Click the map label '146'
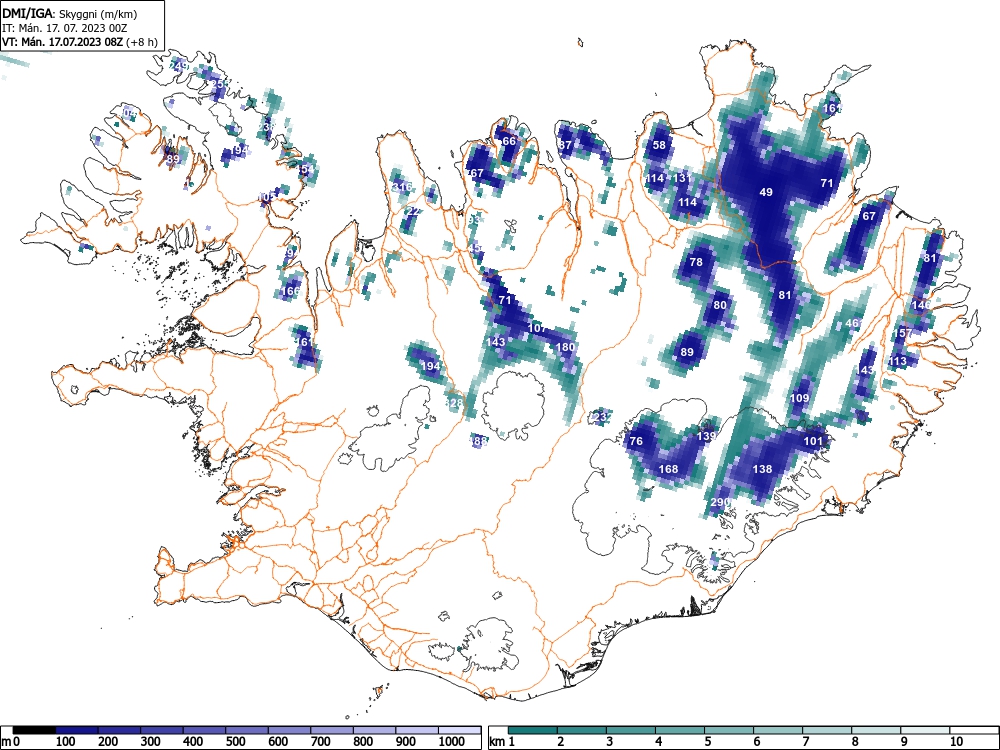The width and height of the screenshot is (1000, 750). 921,305
